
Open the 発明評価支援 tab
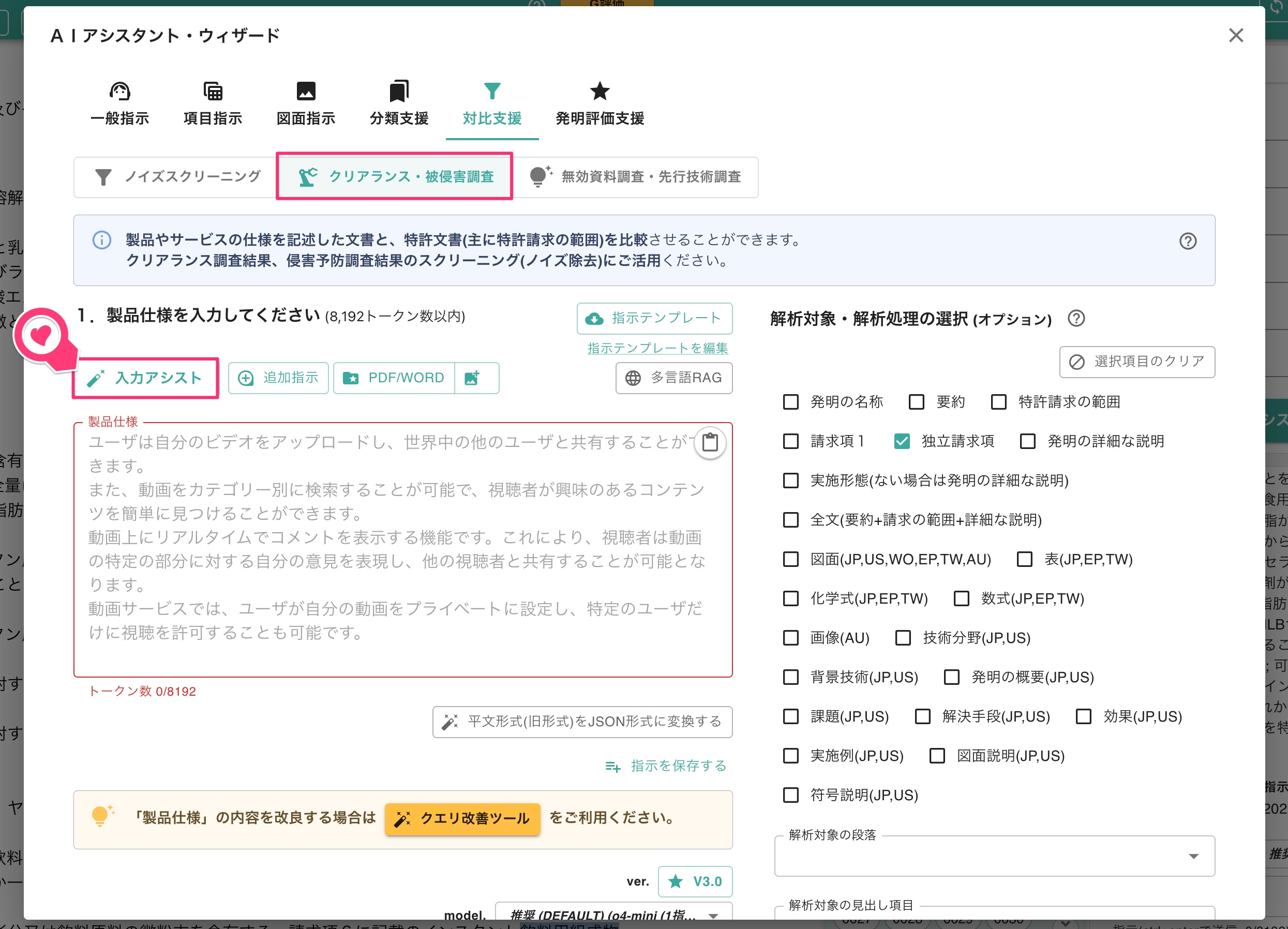(600, 104)
